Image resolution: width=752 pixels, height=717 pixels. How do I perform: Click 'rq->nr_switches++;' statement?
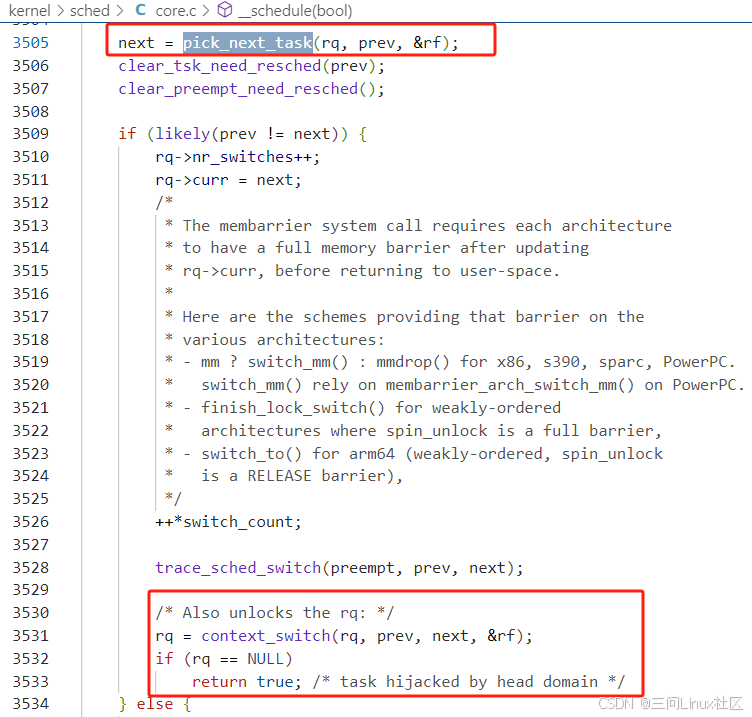[x=237, y=157]
